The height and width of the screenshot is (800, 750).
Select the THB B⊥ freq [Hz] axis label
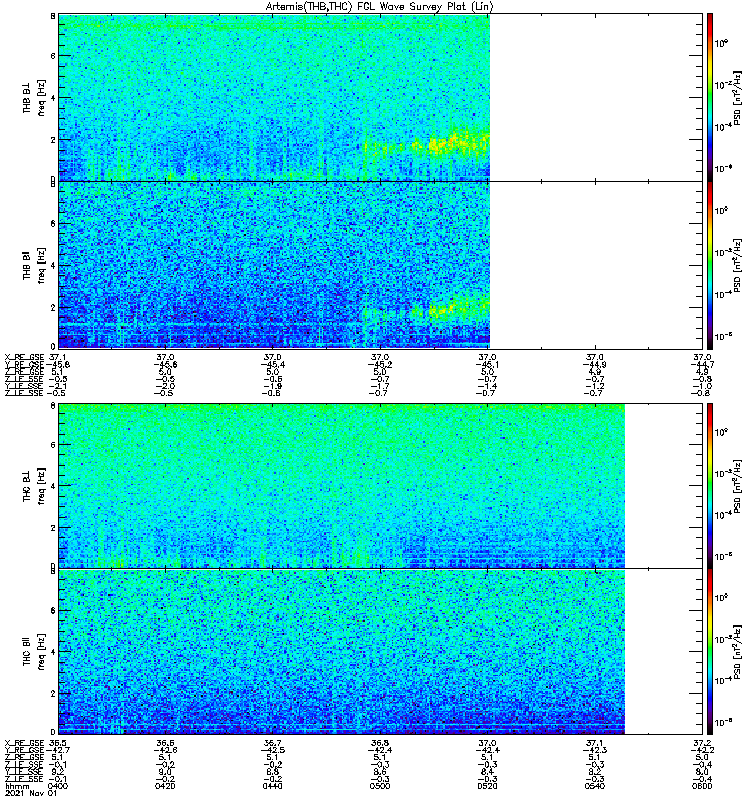click(34, 97)
